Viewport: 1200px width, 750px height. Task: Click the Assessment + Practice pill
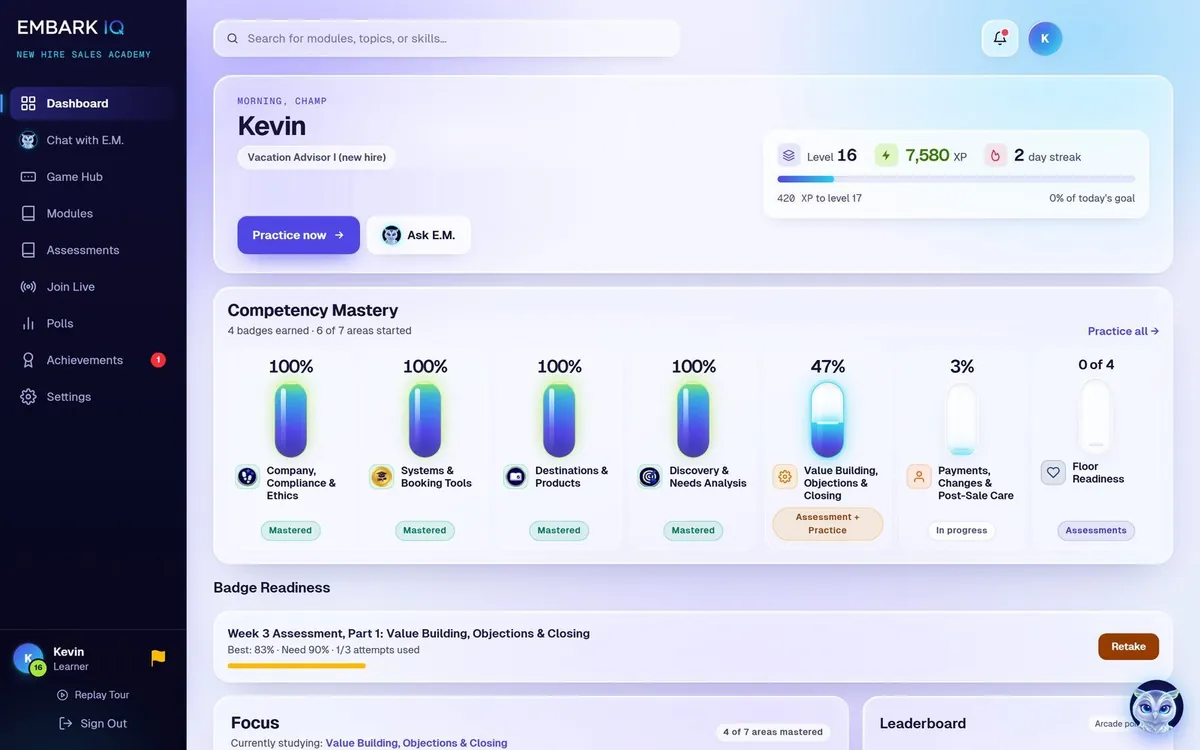(828, 524)
